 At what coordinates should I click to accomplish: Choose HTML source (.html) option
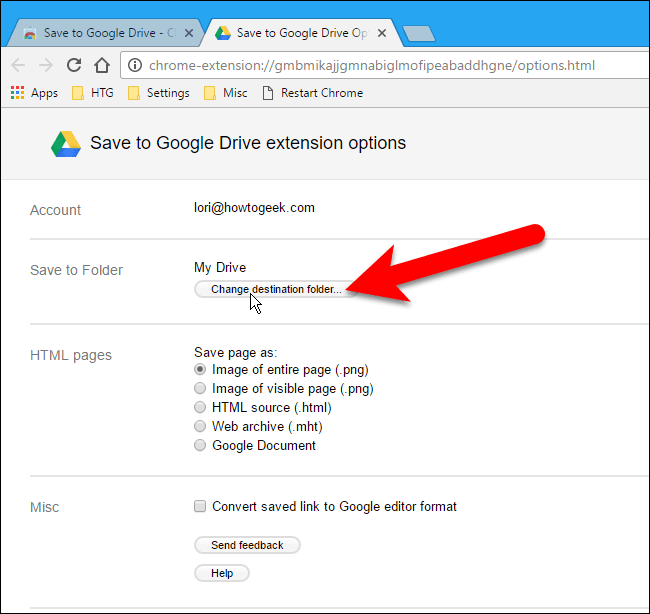tap(201, 408)
